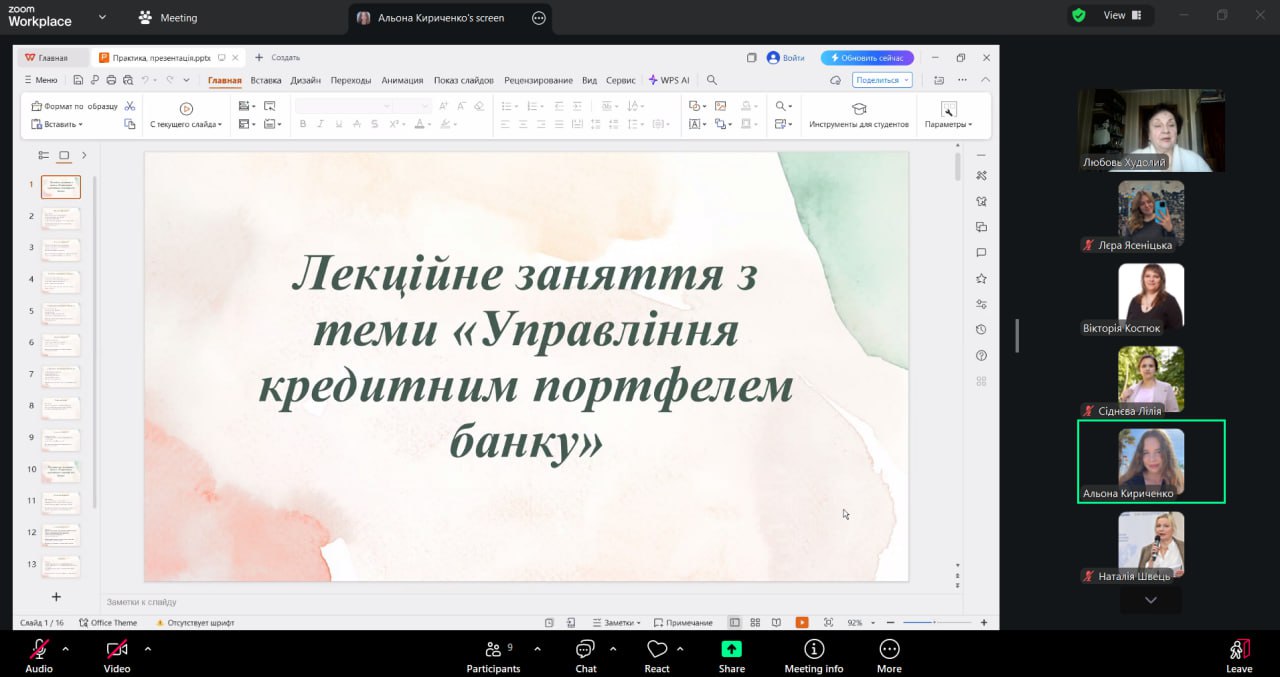
Task: Open the Zoom Workplace dropdown chevron
Action: [x=102, y=17]
